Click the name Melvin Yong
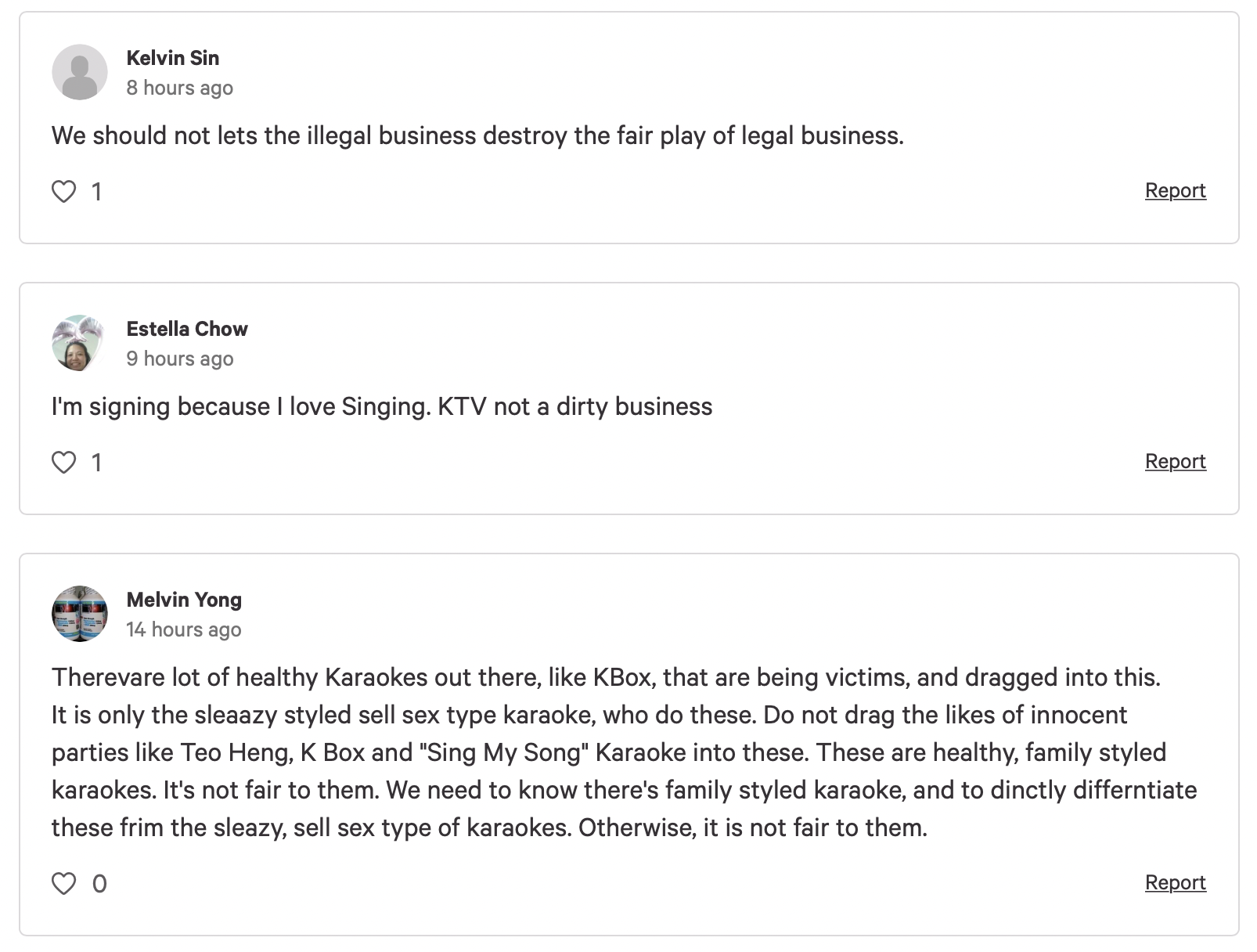Screen dimensions: 1257x952 [x=184, y=600]
